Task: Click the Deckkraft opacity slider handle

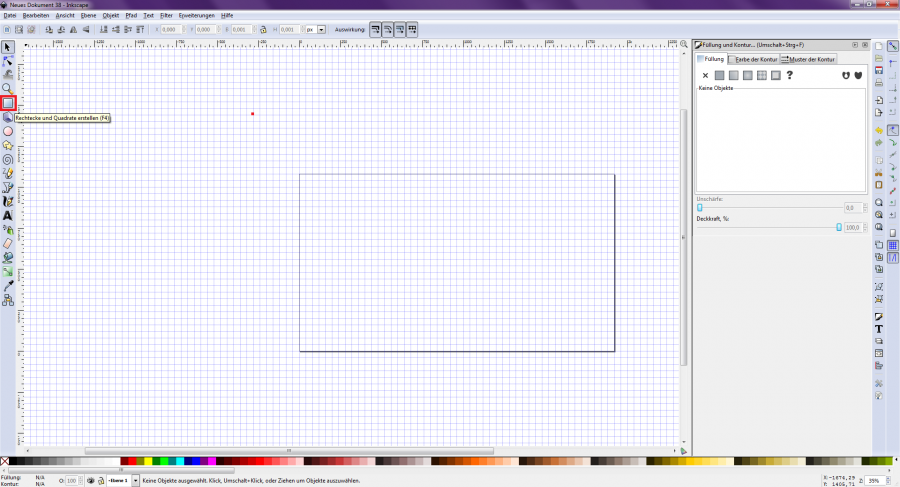Action: [x=839, y=228]
